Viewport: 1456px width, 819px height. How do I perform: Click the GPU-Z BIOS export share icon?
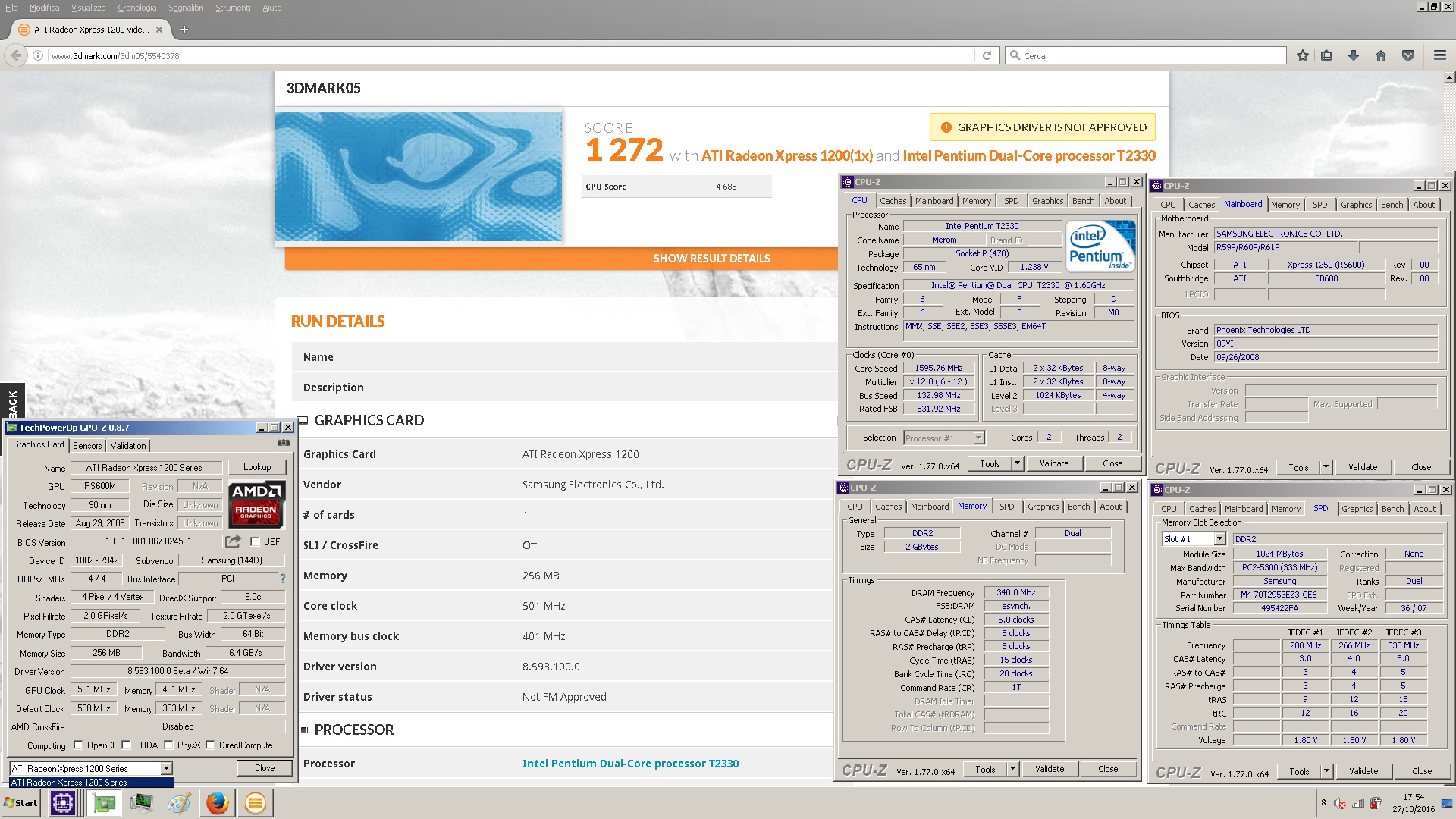(x=233, y=541)
